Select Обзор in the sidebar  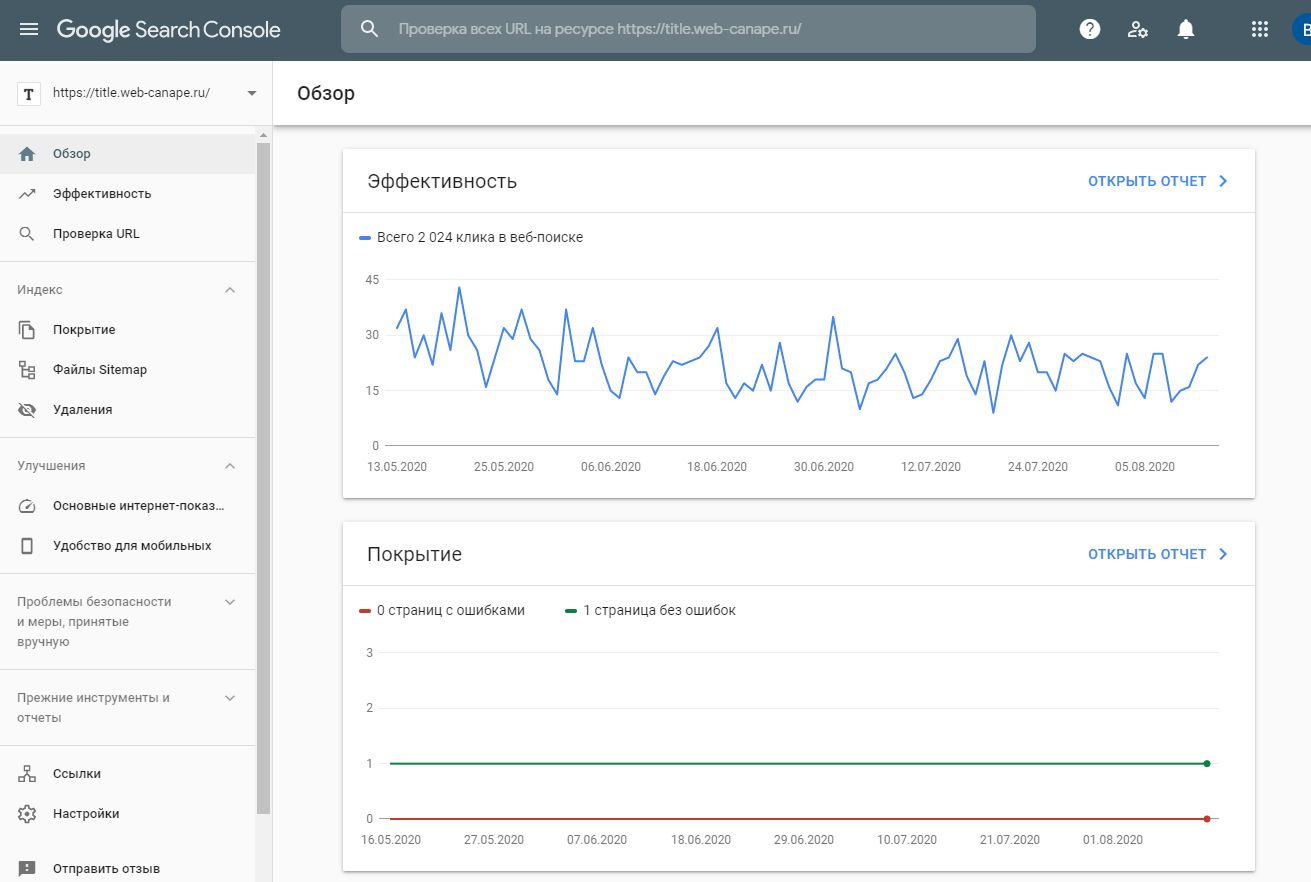(x=128, y=154)
